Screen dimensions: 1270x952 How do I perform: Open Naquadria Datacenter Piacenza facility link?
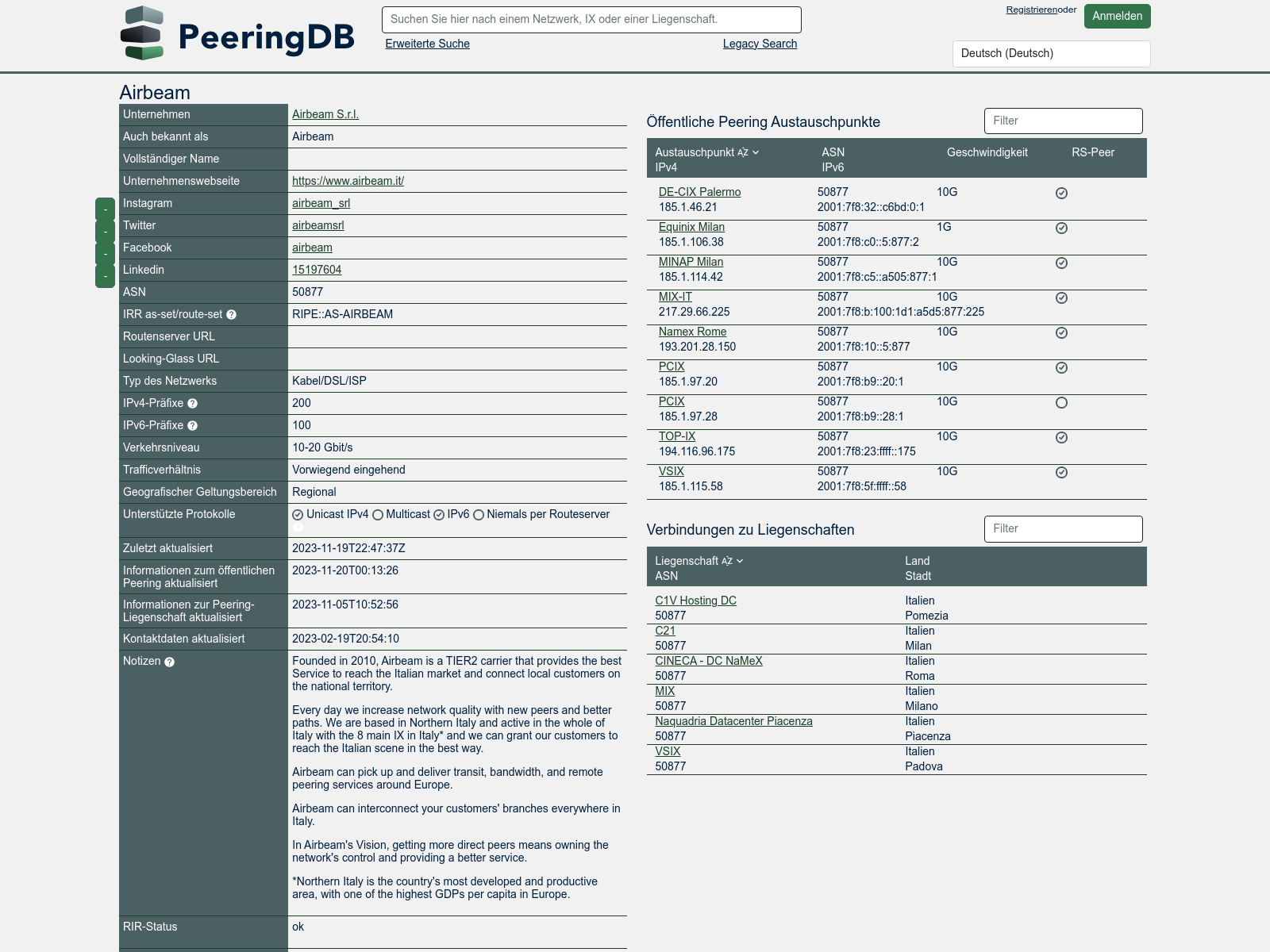point(733,721)
